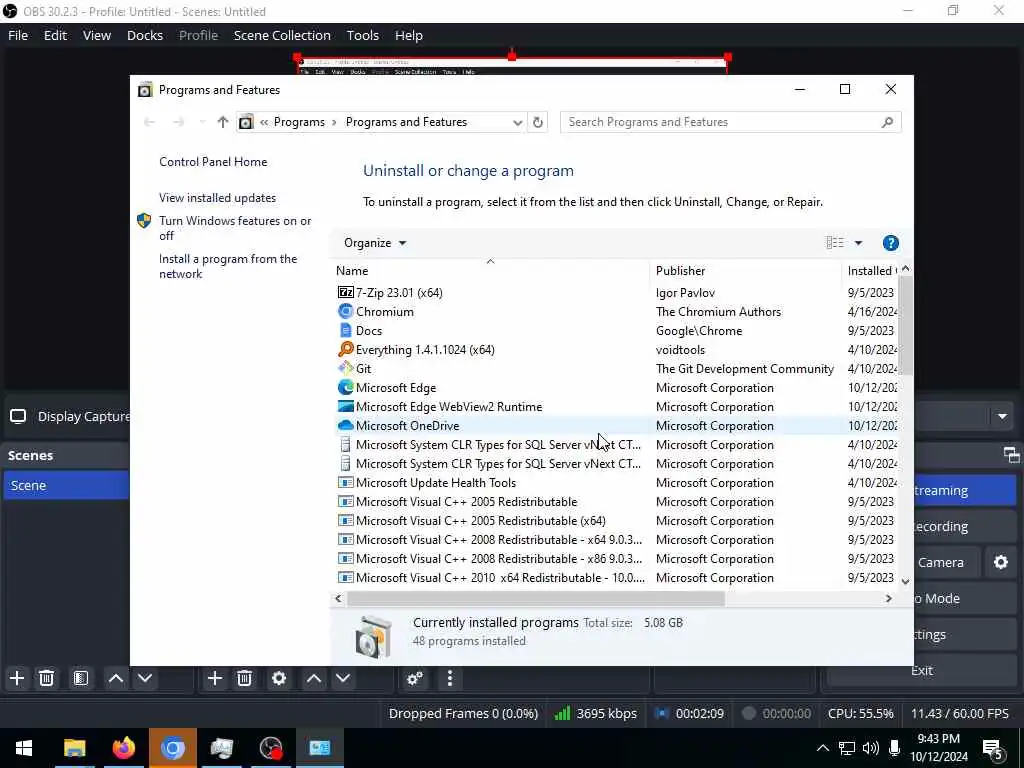The height and width of the screenshot is (768, 1024).
Task: Open the Scene Collection menu
Action: click(282, 35)
